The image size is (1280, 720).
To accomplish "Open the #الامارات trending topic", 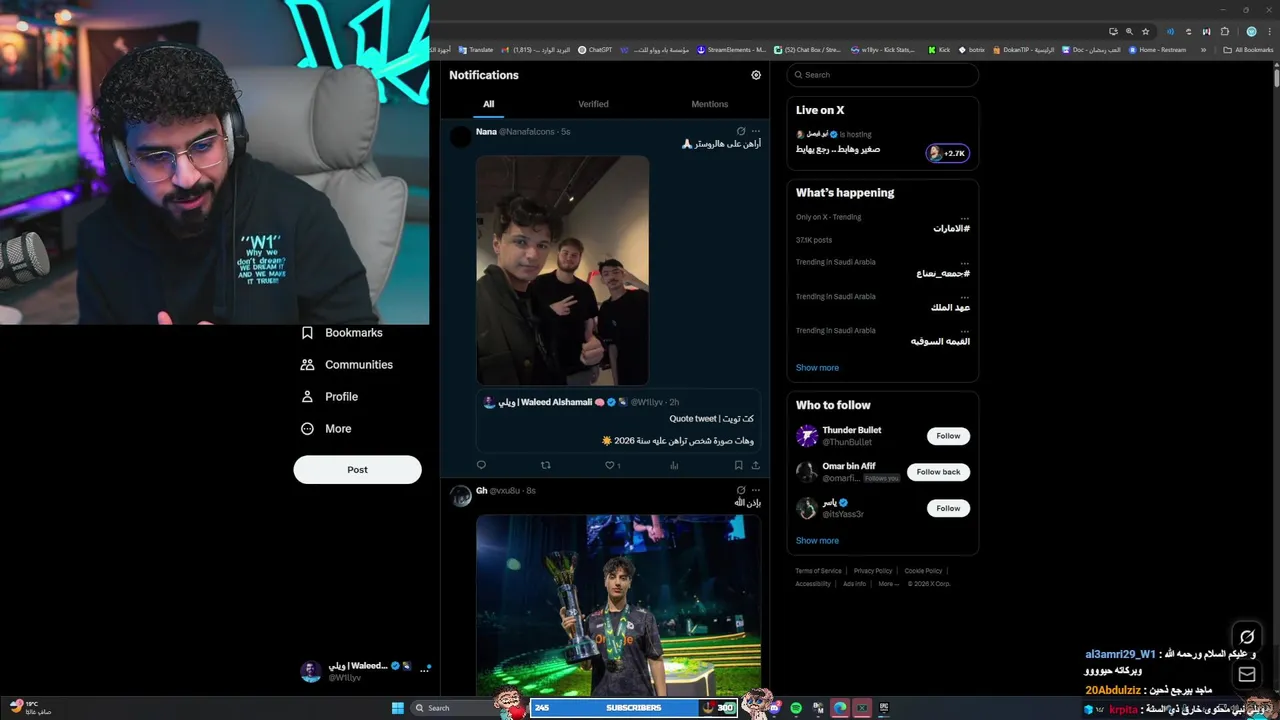I will click(951, 229).
